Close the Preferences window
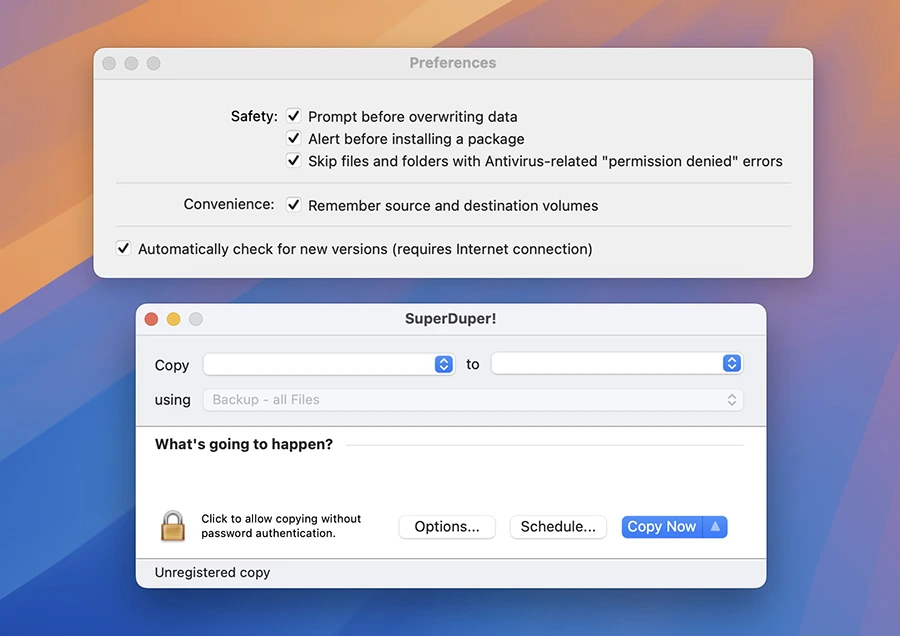This screenshot has height=636, width=900. point(109,63)
